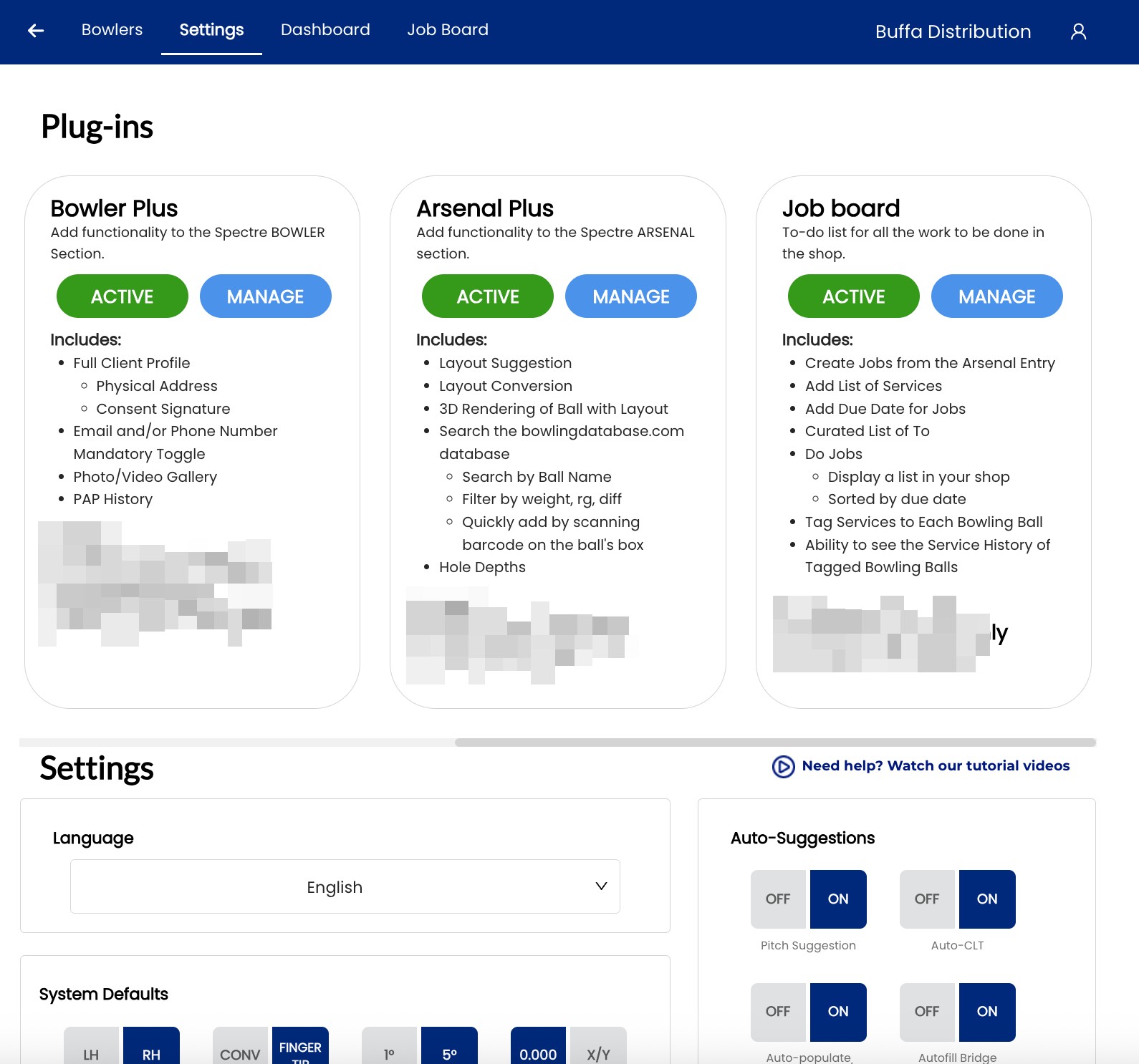Click the 'Consent Signature' list item
1139x1064 pixels.
click(163, 409)
